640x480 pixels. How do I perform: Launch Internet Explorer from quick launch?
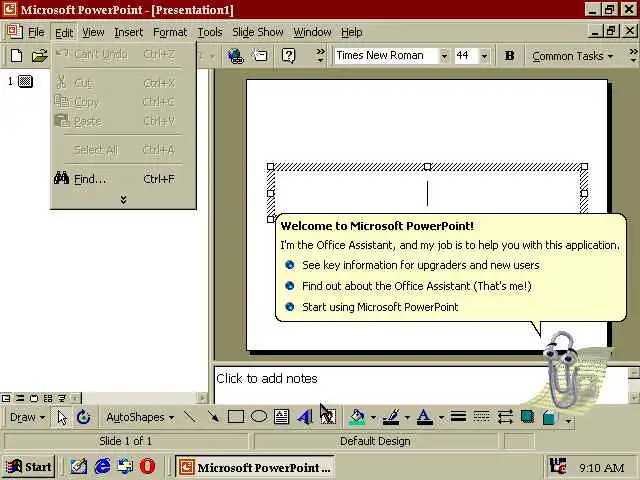(x=102, y=466)
